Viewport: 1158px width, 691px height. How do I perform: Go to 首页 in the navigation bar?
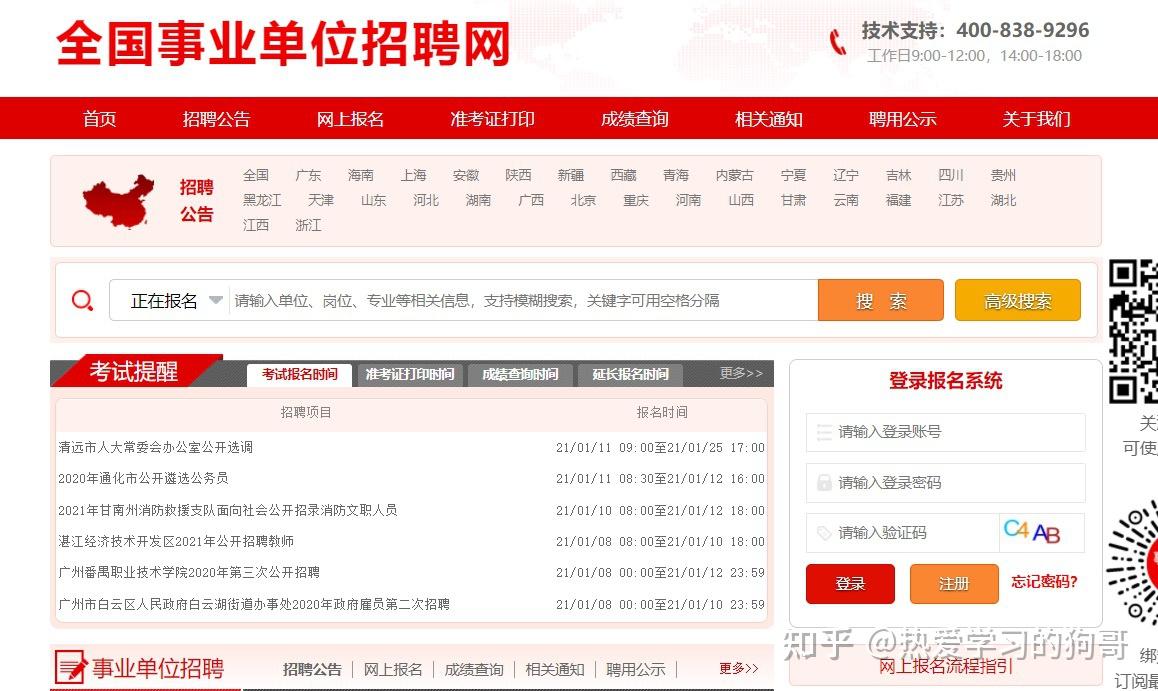tap(100, 119)
